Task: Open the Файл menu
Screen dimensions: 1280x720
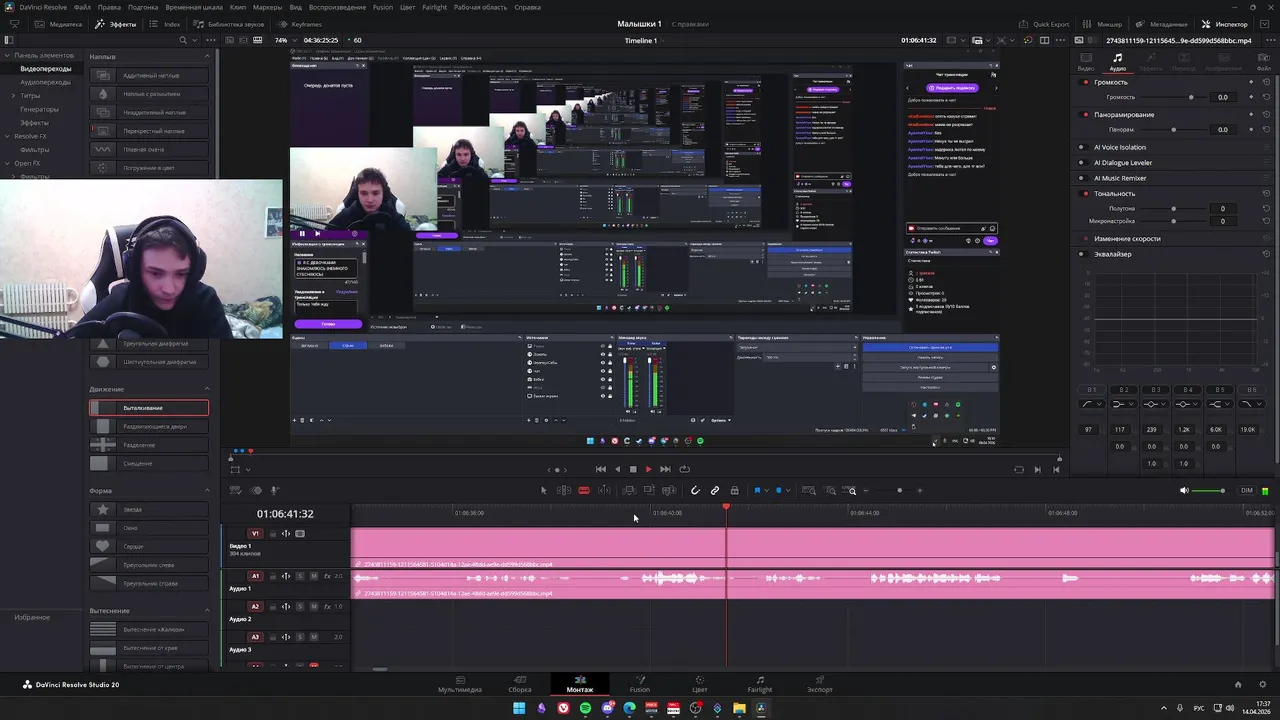Action: pos(82,7)
